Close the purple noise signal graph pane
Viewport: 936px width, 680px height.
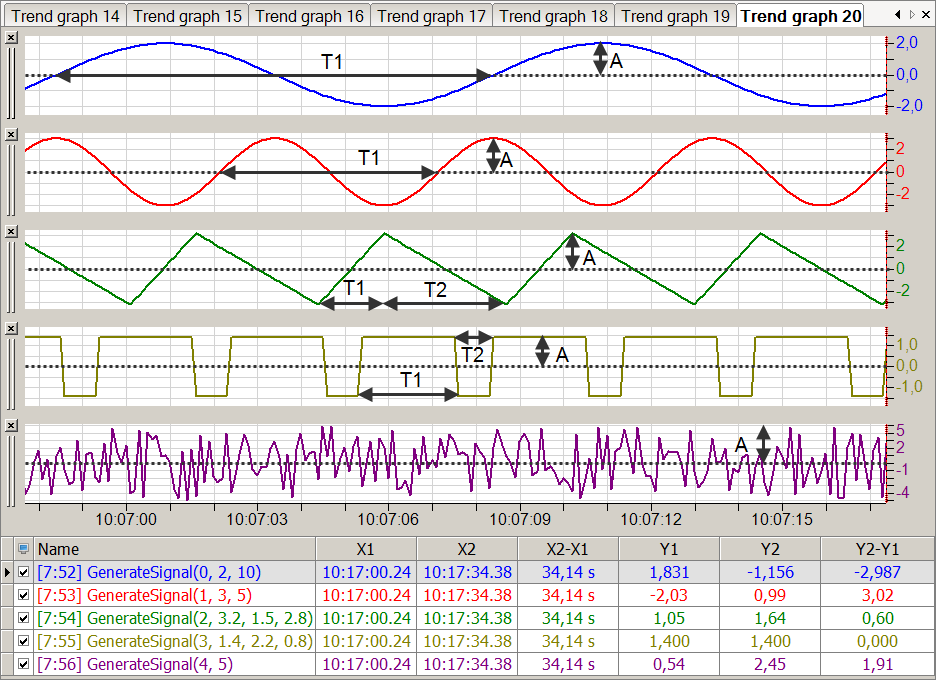click(11, 426)
